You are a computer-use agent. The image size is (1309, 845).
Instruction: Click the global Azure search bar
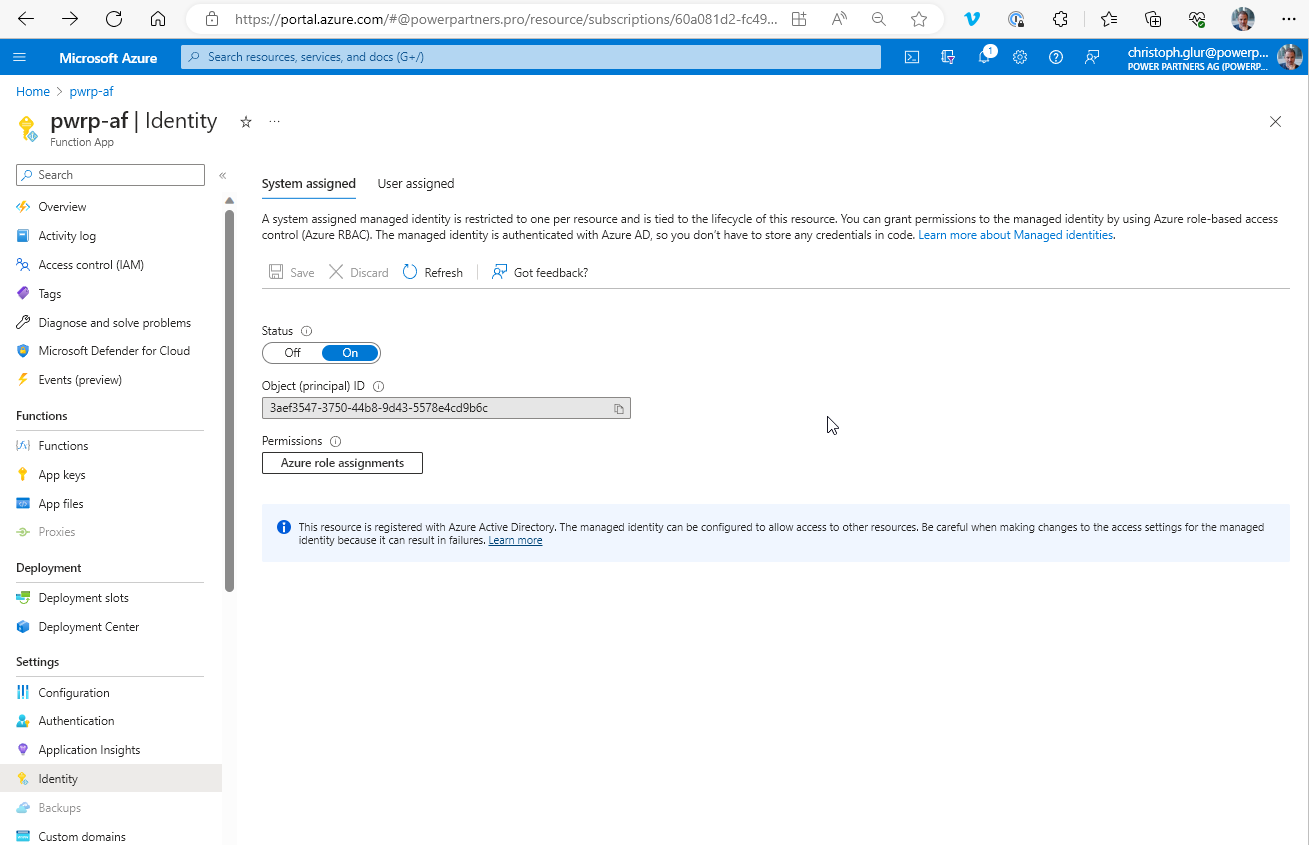click(x=531, y=57)
